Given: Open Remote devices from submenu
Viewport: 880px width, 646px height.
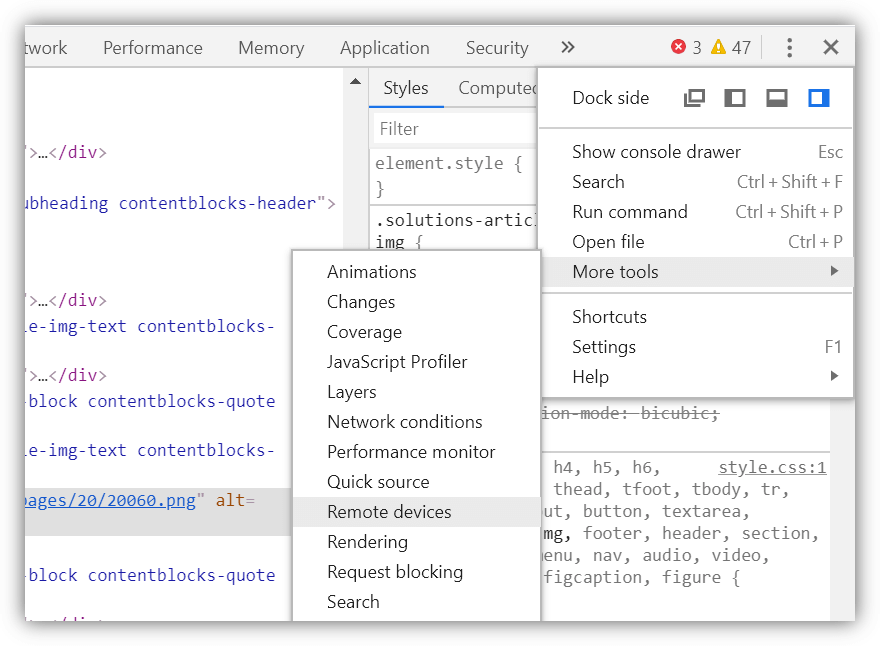Looking at the screenshot, I should tap(389, 512).
